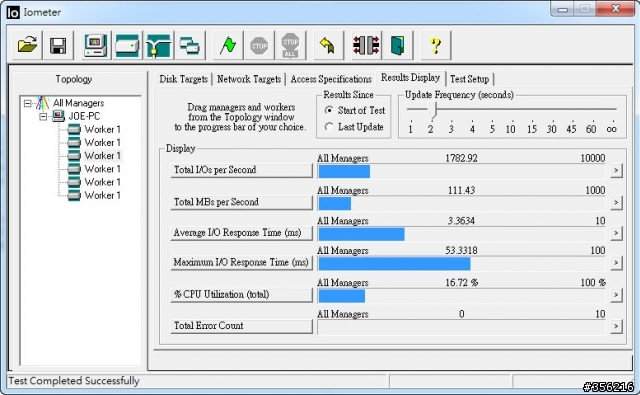
Task: Click the 53.3318 response time value
Action: 461,250
